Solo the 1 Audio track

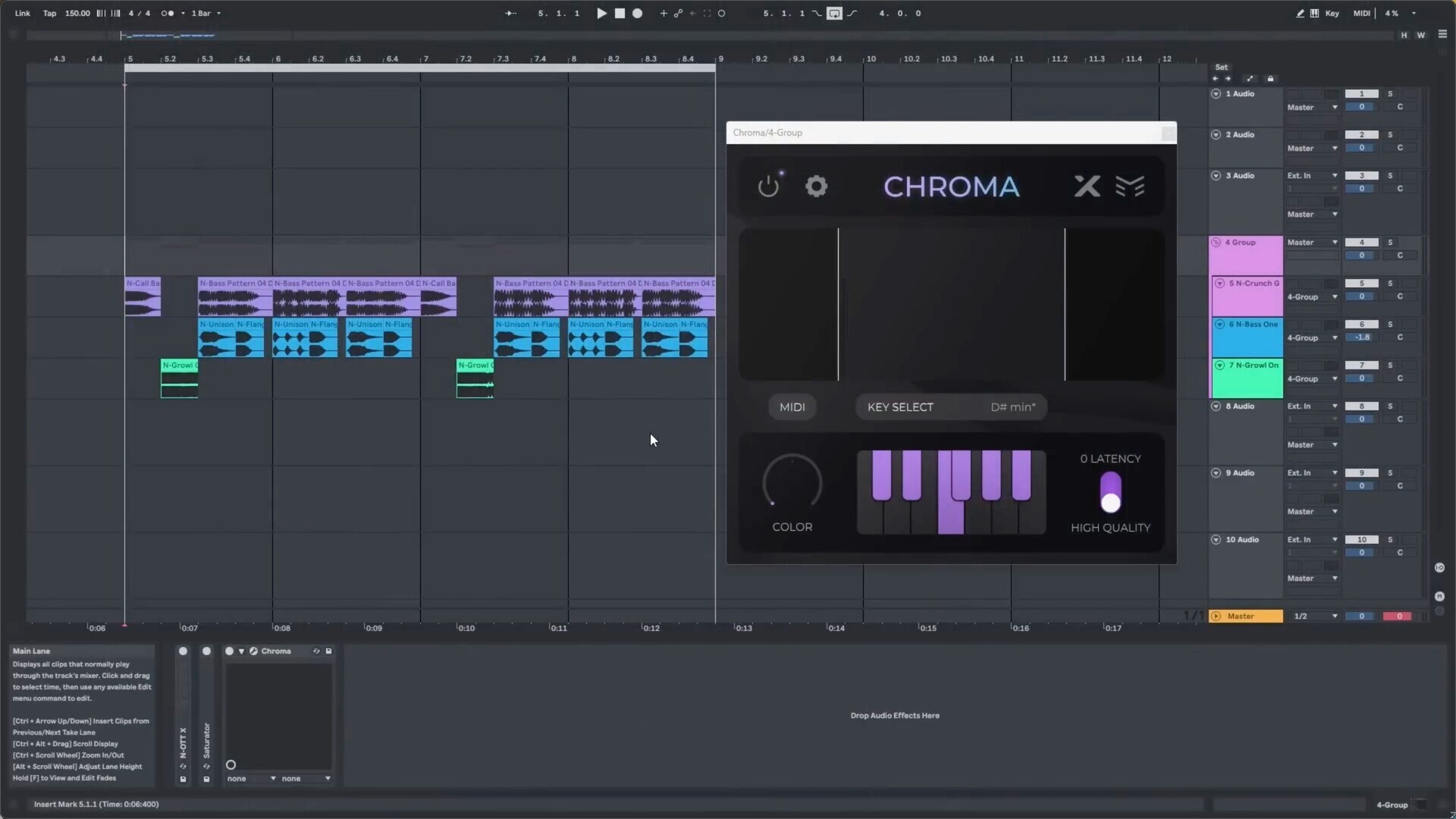[1390, 94]
